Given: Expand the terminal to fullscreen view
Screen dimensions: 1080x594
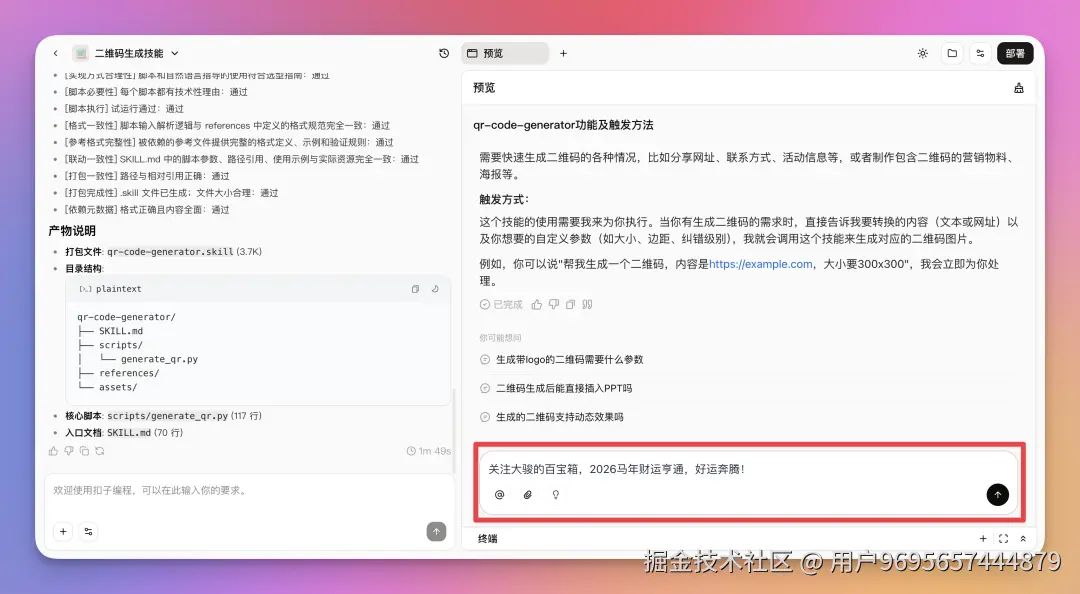Looking at the screenshot, I should pos(1003,538).
